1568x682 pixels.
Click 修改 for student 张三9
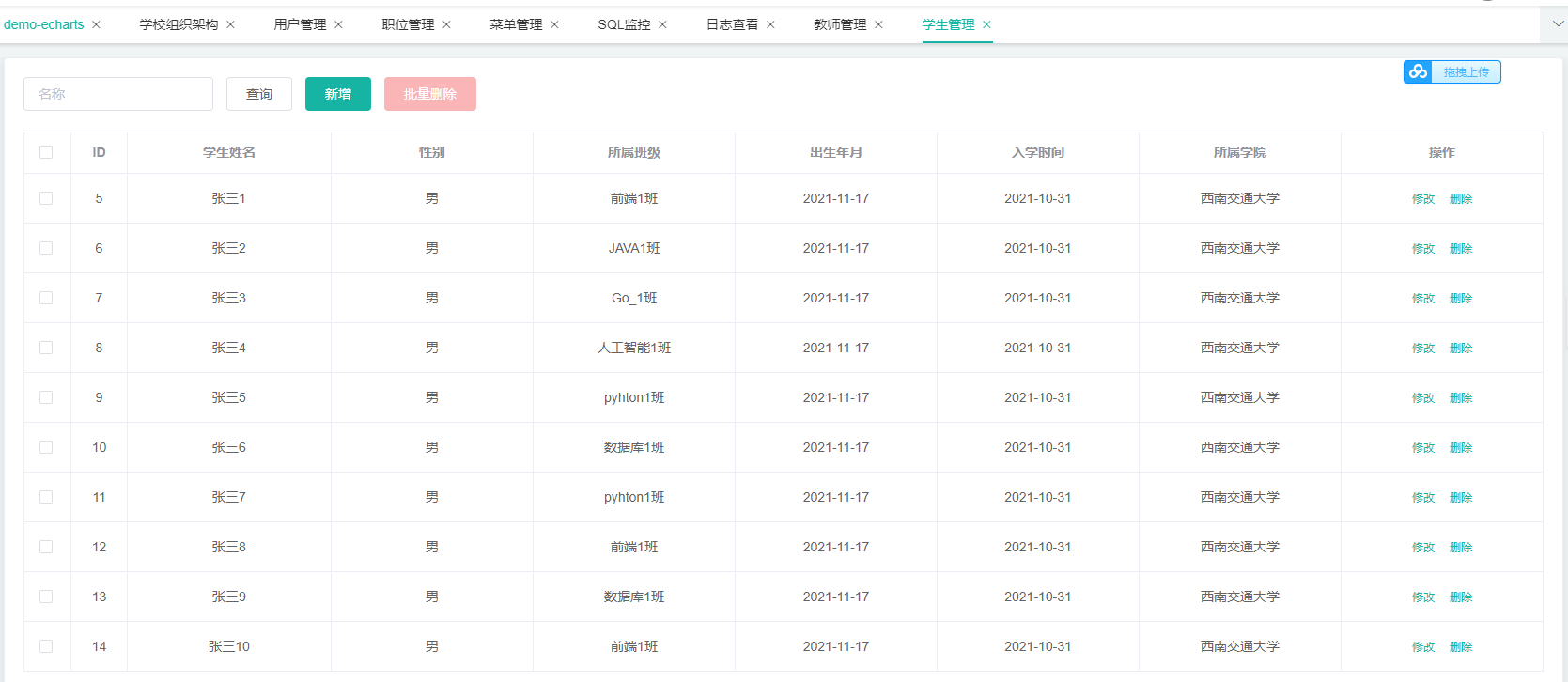(x=1423, y=597)
